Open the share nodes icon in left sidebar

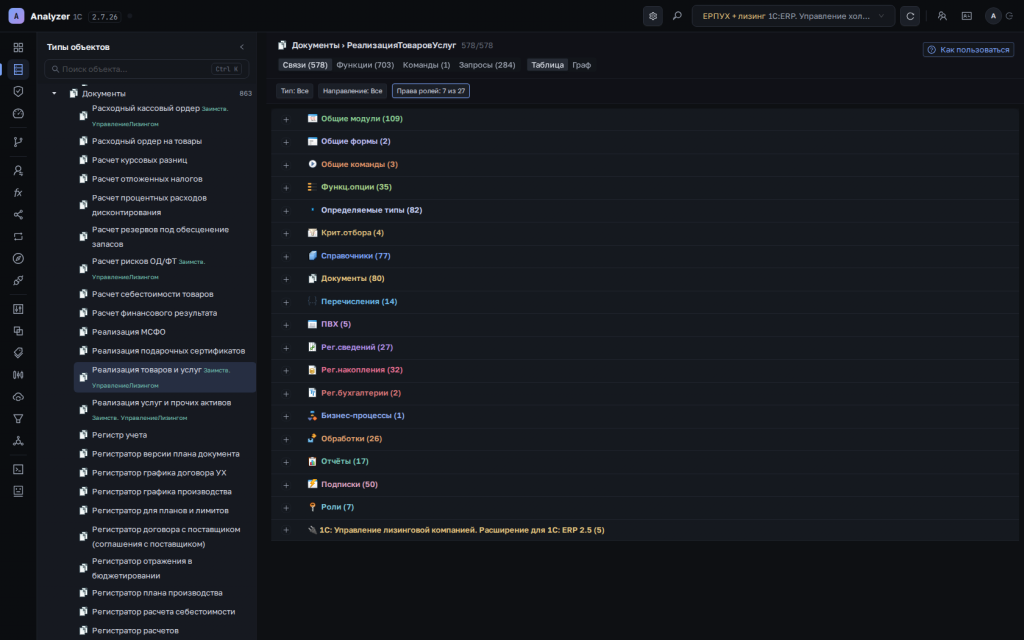pyautogui.click(x=18, y=215)
